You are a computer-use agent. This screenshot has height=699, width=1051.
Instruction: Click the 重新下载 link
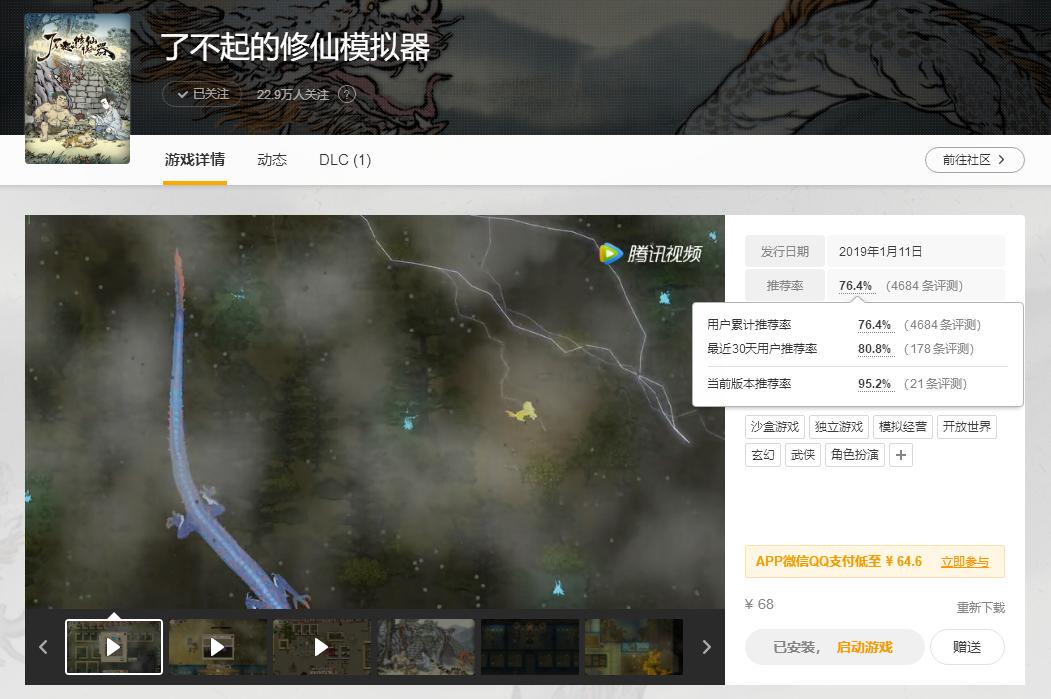(x=981, y=605)
